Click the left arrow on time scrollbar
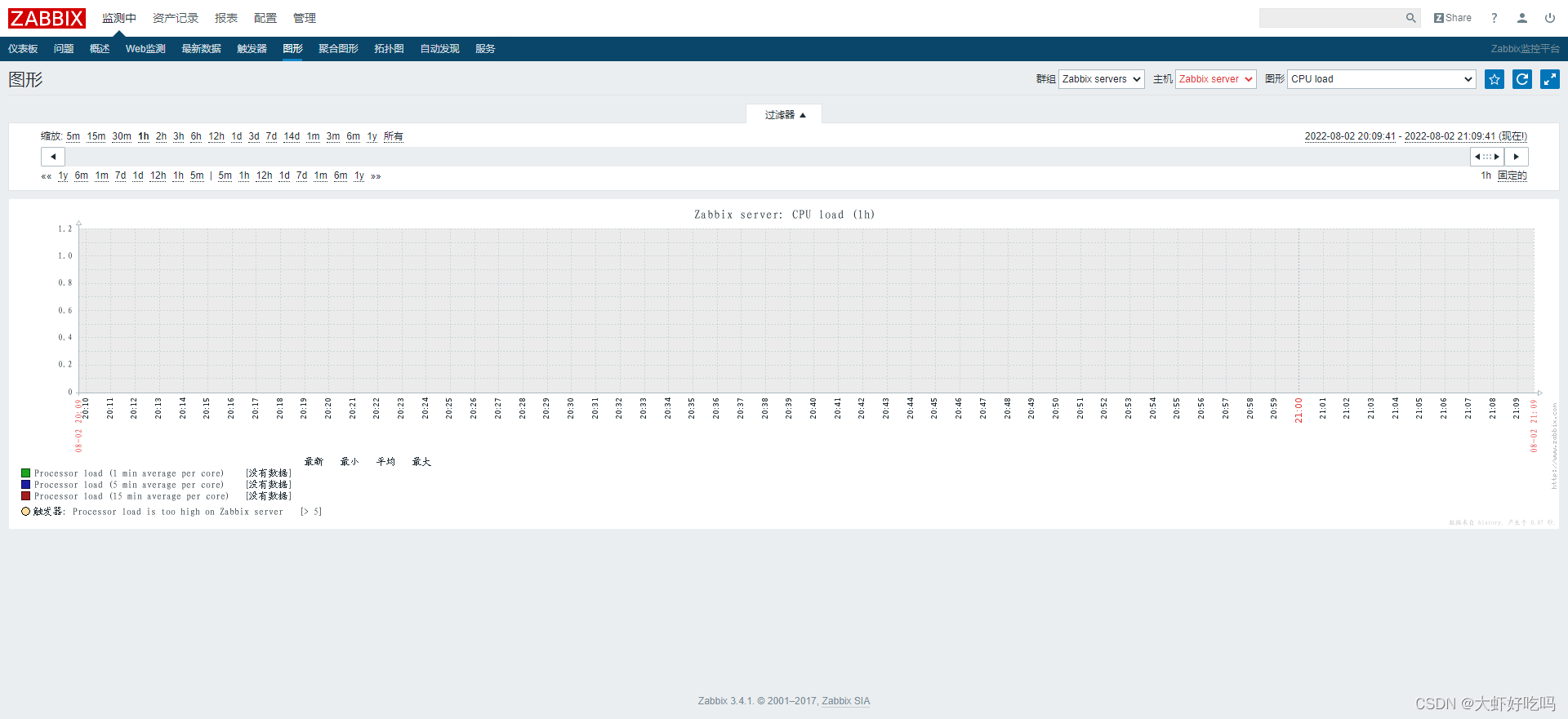1568x719 pixels. pyautogui.click(x=53, y=157)
